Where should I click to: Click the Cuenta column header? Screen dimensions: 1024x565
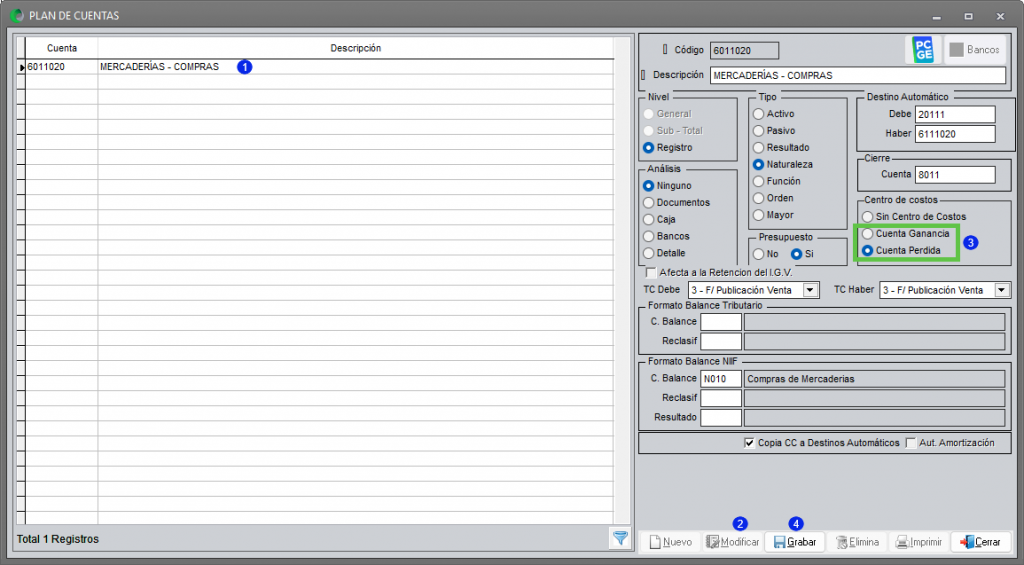coord(62,48)
